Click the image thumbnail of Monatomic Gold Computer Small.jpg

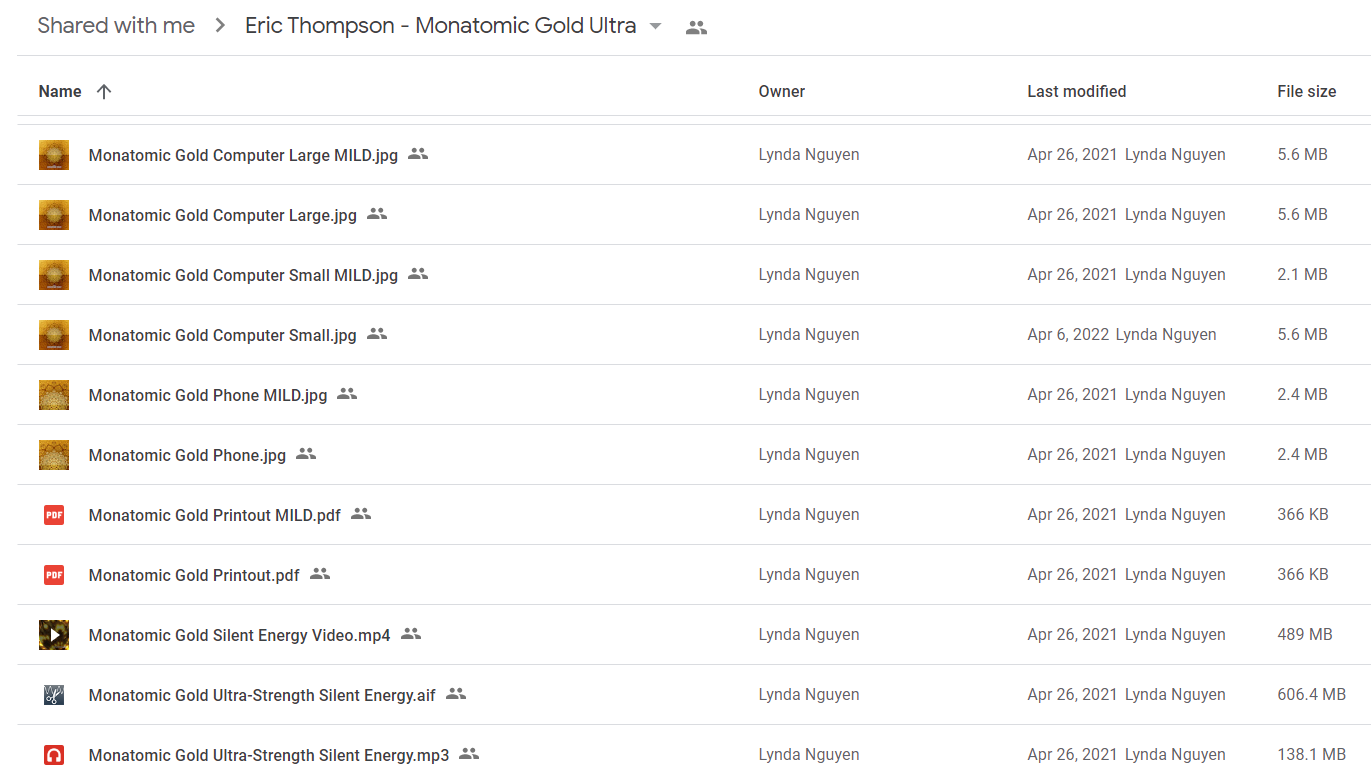54,335
